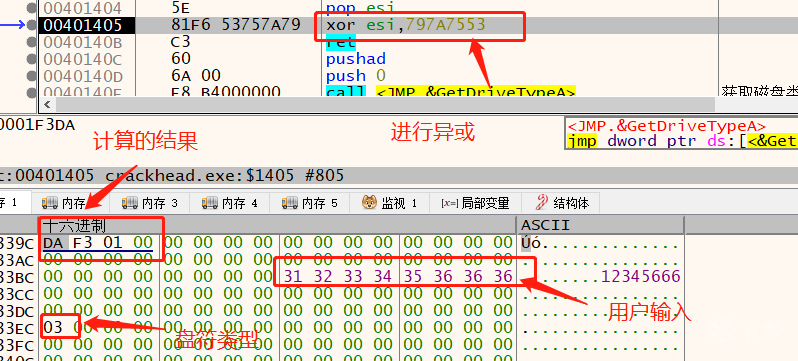Screen dimensions: 798x361
Task: Click ASCII characters Úó in first row
Action: pyautogui.click(x=531, y=243)
